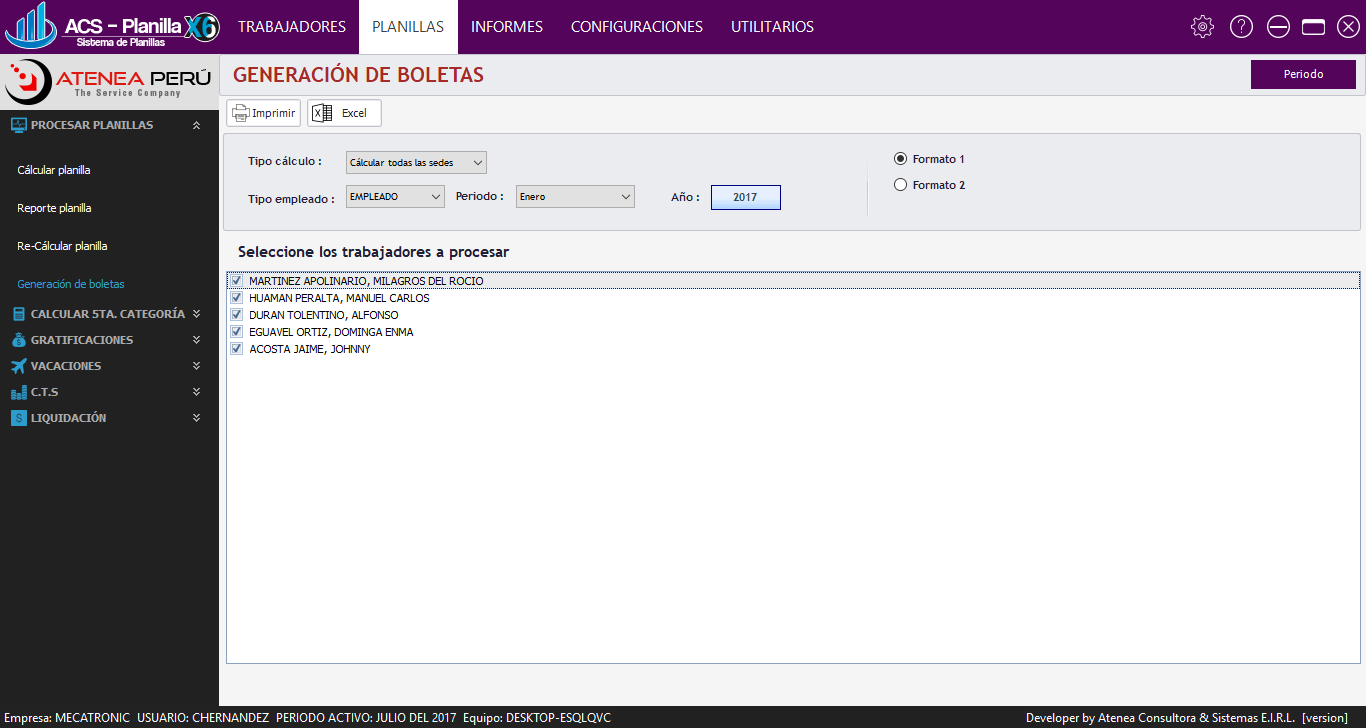1366x728 pixels.
Task: Select the Formato 2 radio button
Action: click(x=900, y=185)
